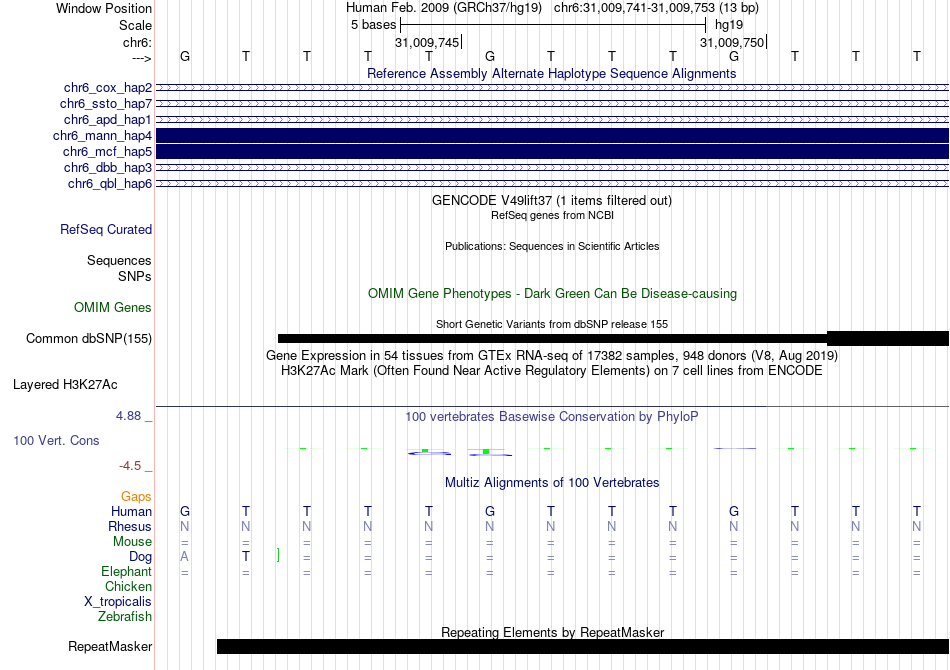Click the chr6_dbb_hap3 arrowed alignment line

(x=553, y=167)
